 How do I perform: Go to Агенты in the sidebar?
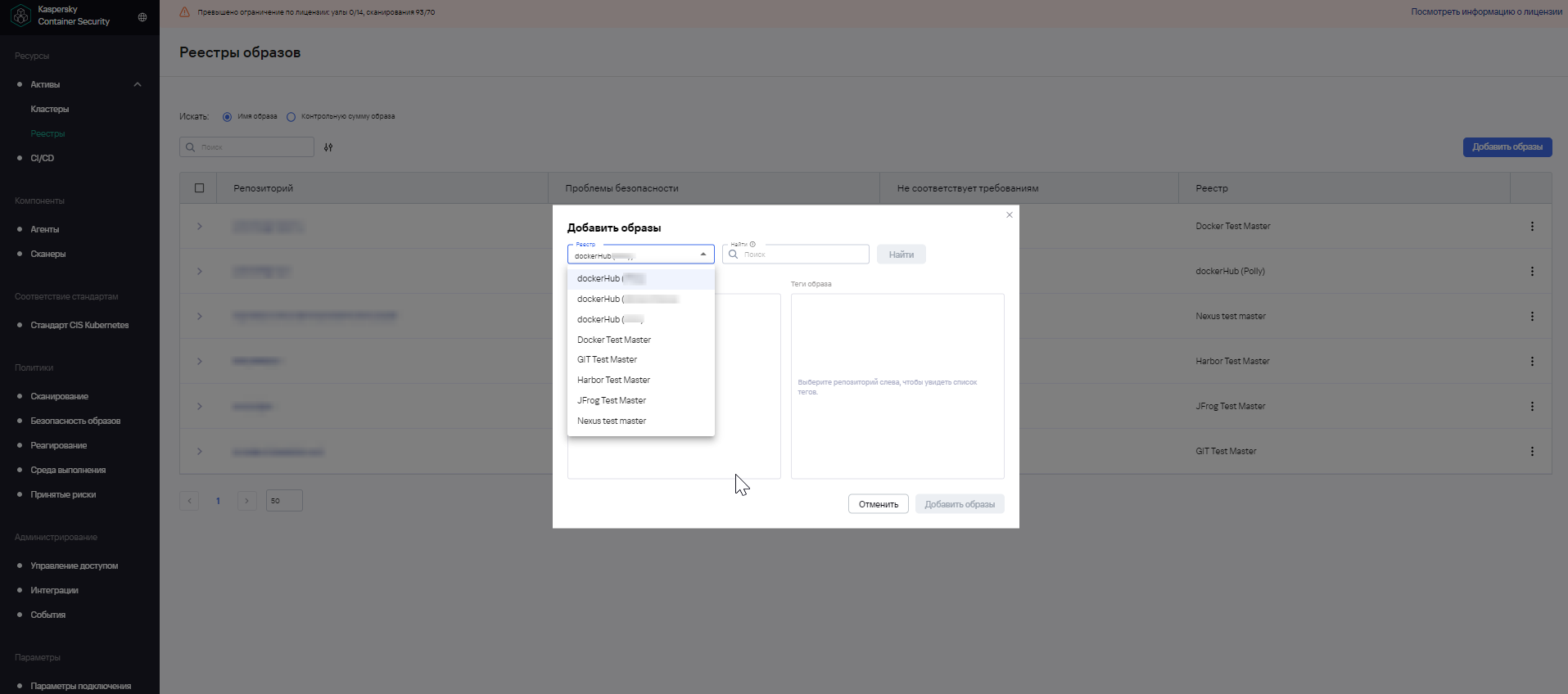[x=45, y=229]
